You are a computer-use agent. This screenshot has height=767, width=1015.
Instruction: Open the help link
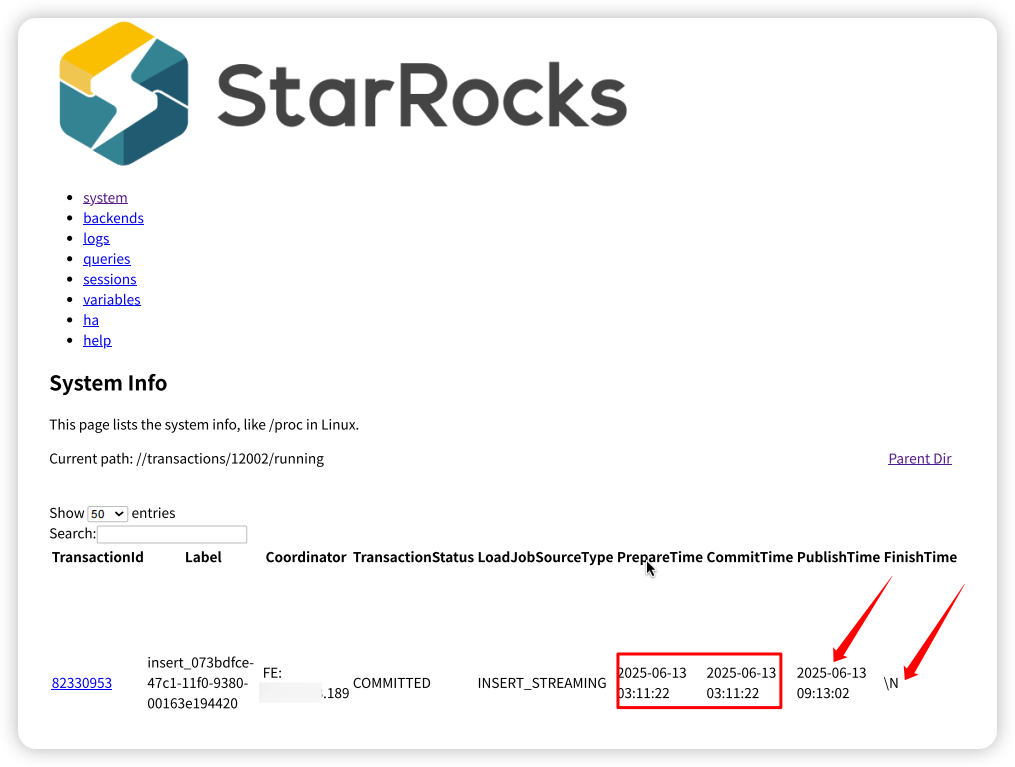[x=97, y=340]
